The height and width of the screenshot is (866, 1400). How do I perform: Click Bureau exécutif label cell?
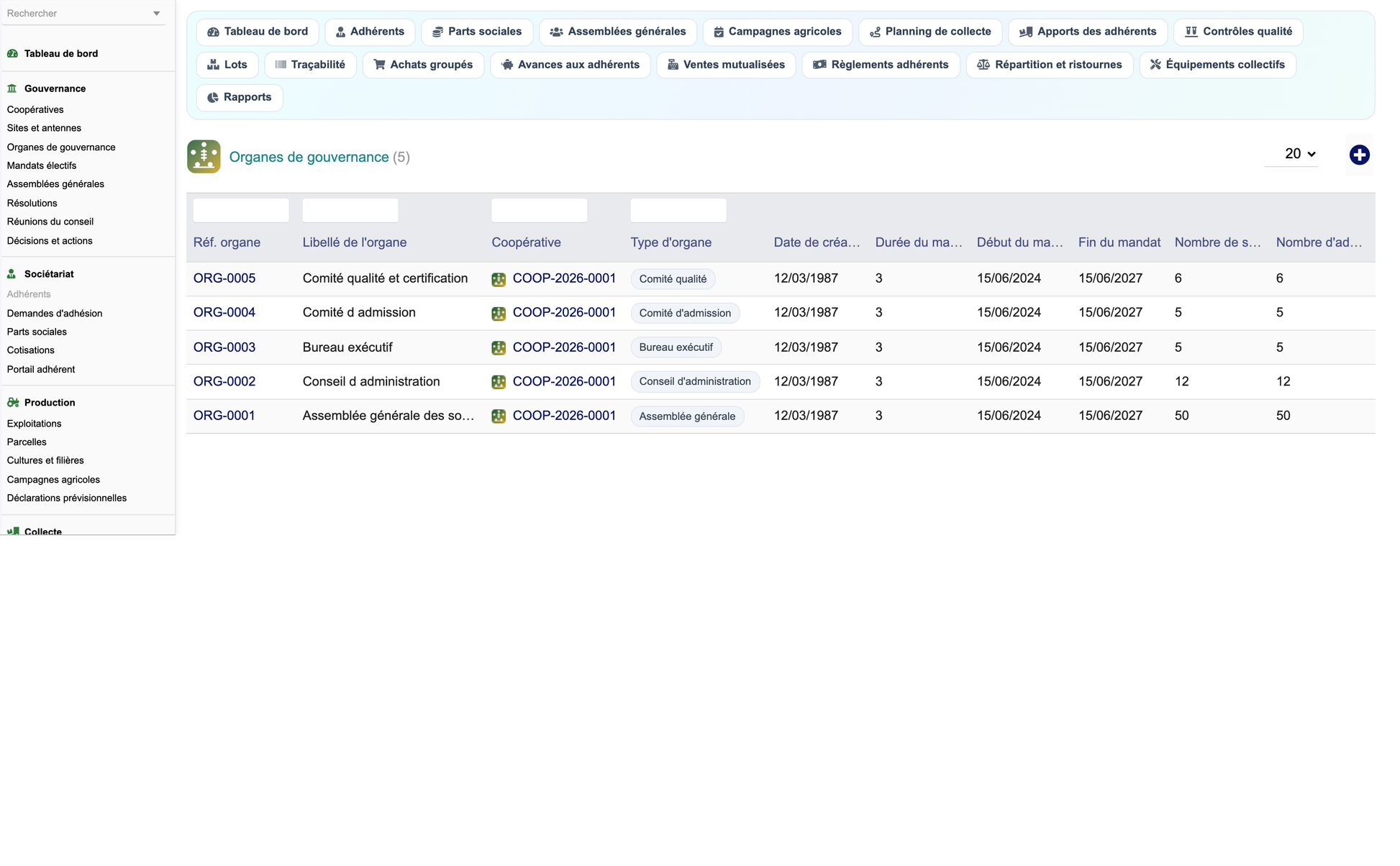[x=347, y=347]
